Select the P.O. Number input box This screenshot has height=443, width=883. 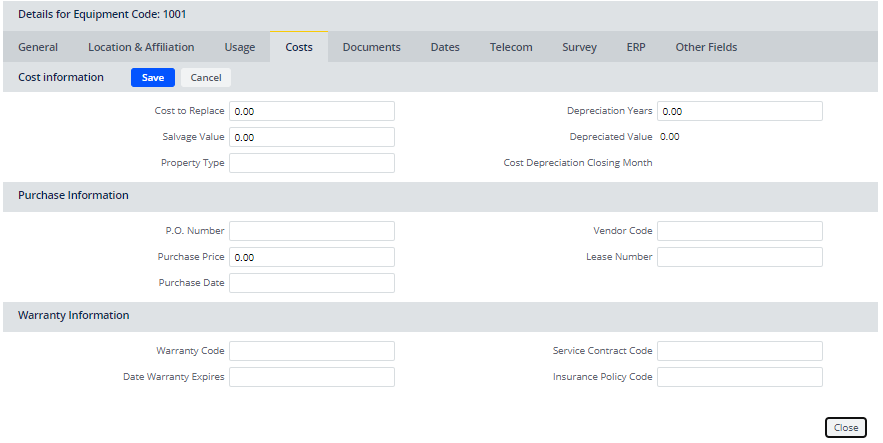tap(312, 231)
